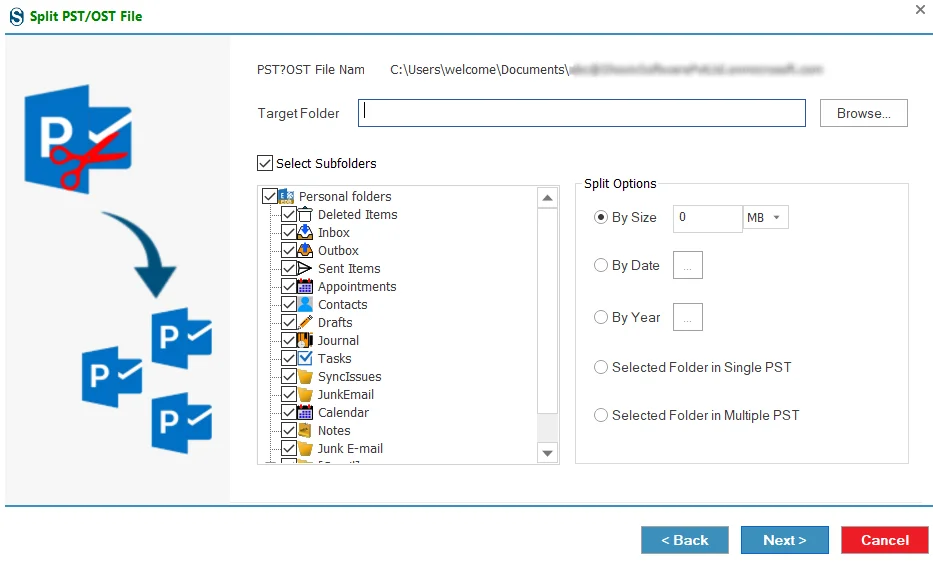Click the Browse button
The height and width of the screenshot is (563, 933).
tap(863, 113)
